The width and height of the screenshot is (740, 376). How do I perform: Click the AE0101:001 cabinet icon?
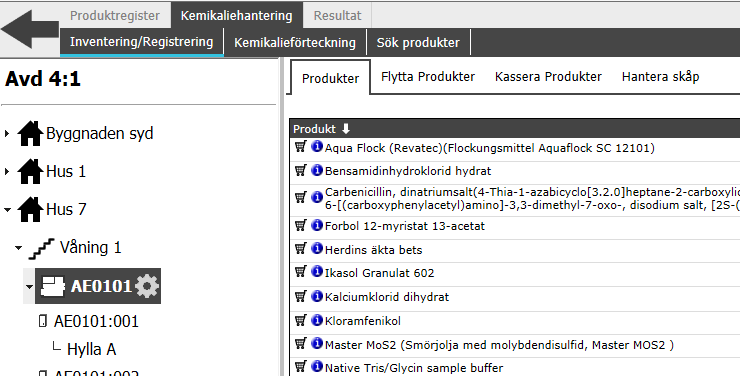click(x=43, y=321)
